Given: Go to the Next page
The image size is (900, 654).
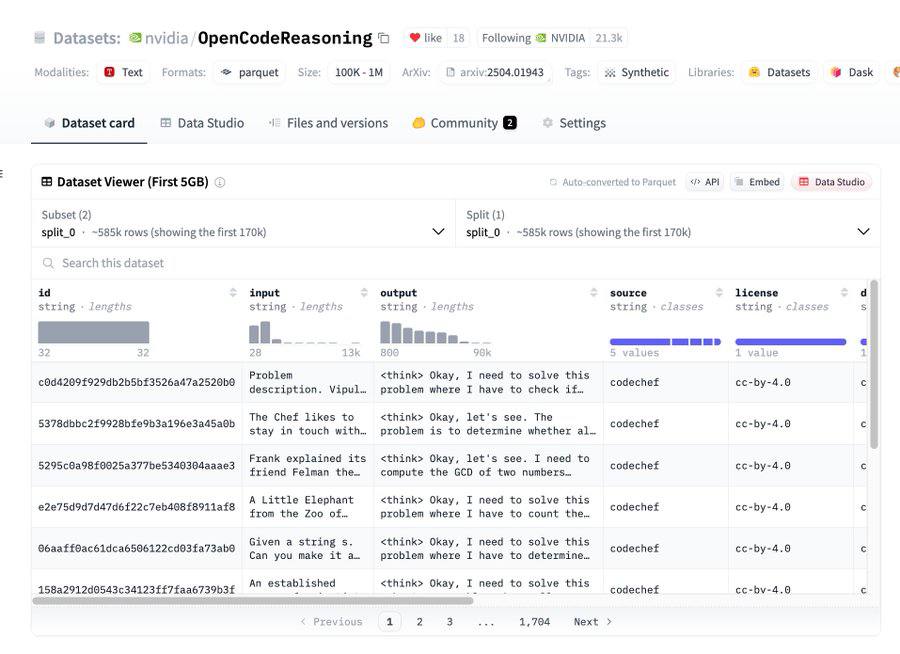Looking at the screenshot, I should 593,622.
